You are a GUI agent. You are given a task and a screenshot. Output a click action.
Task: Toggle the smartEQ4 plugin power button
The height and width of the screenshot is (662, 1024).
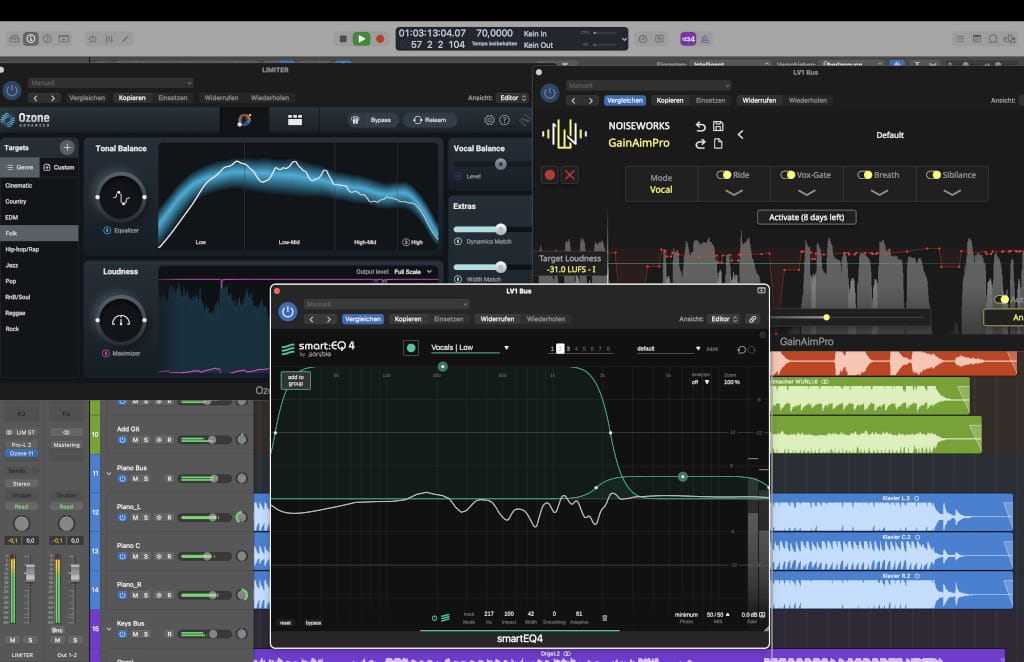pyautogui.click(x=287, y=312)
